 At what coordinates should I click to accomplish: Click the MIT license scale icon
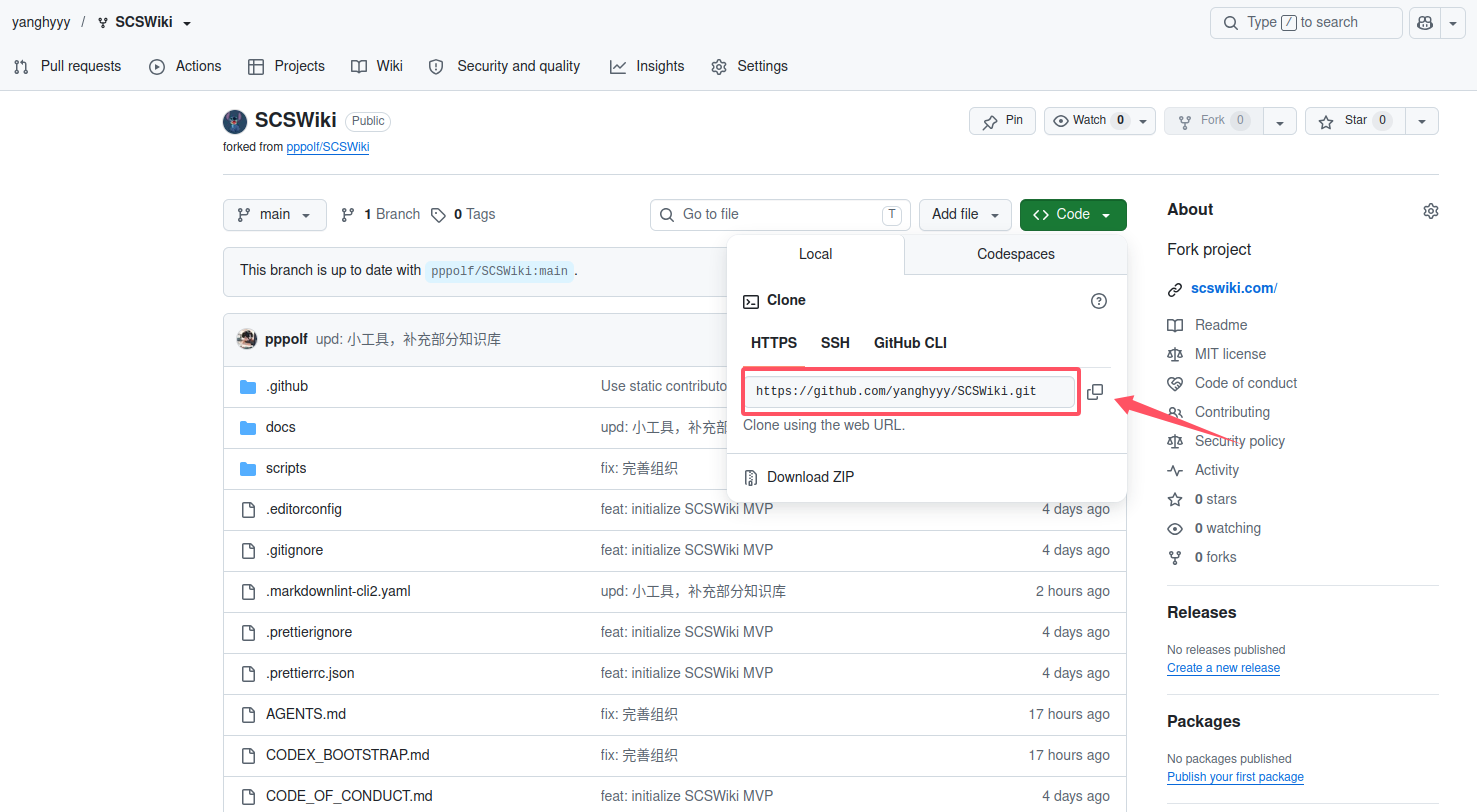click(1175, 355)
